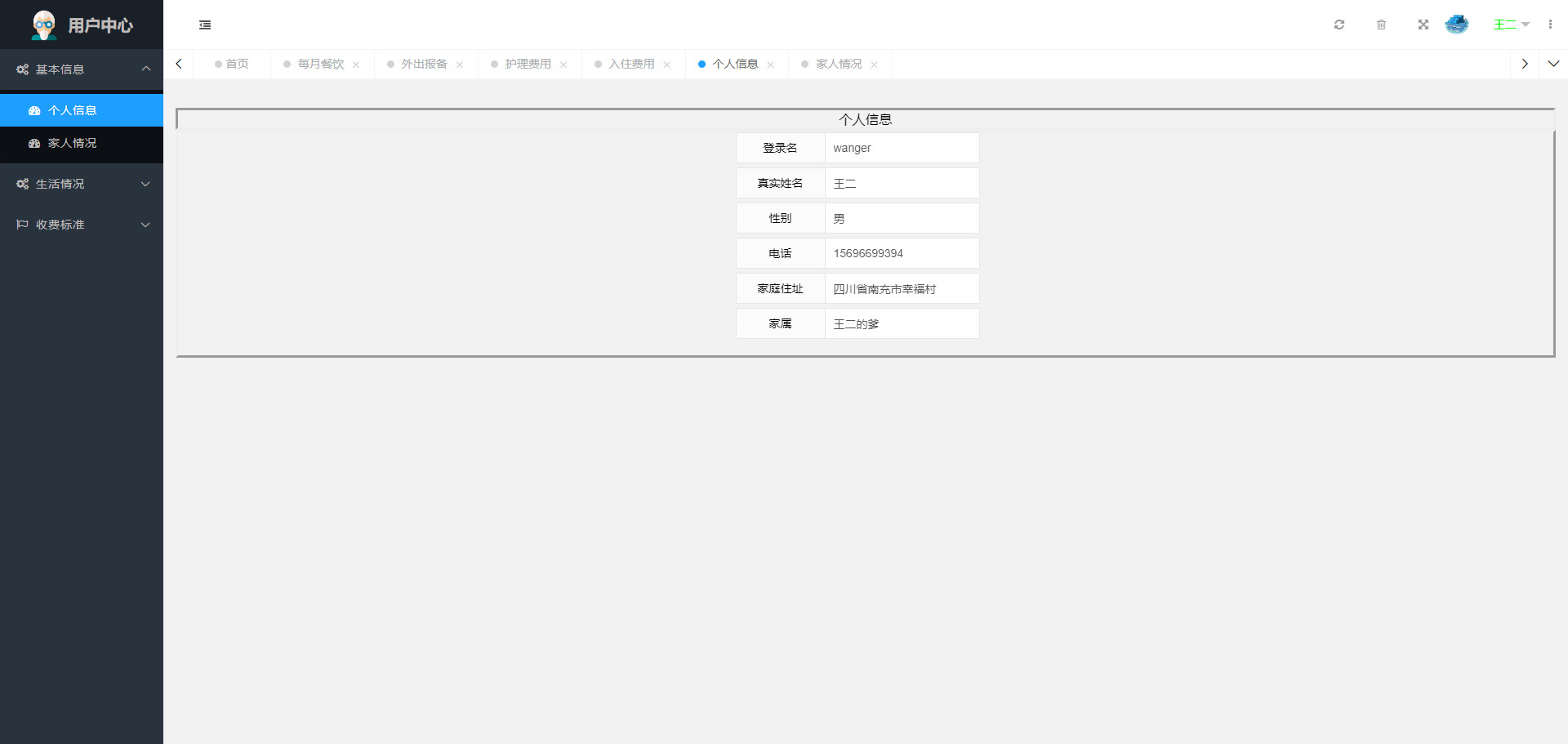Open the vertical dots more menu
This screenshot has height=744, width=1568.
1550,25
